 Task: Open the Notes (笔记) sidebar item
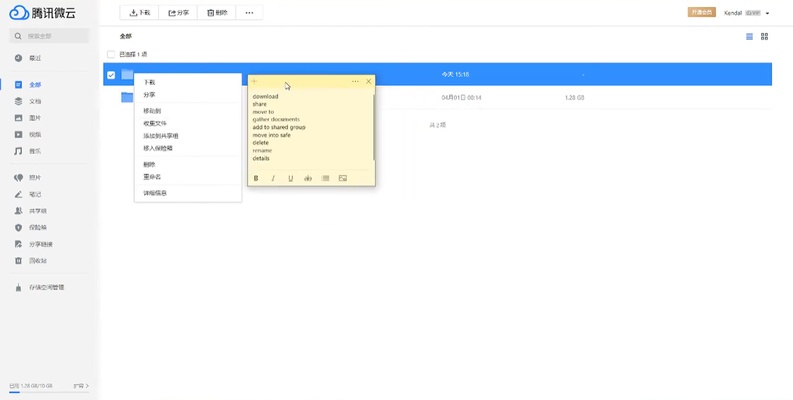tap(28, 194)
